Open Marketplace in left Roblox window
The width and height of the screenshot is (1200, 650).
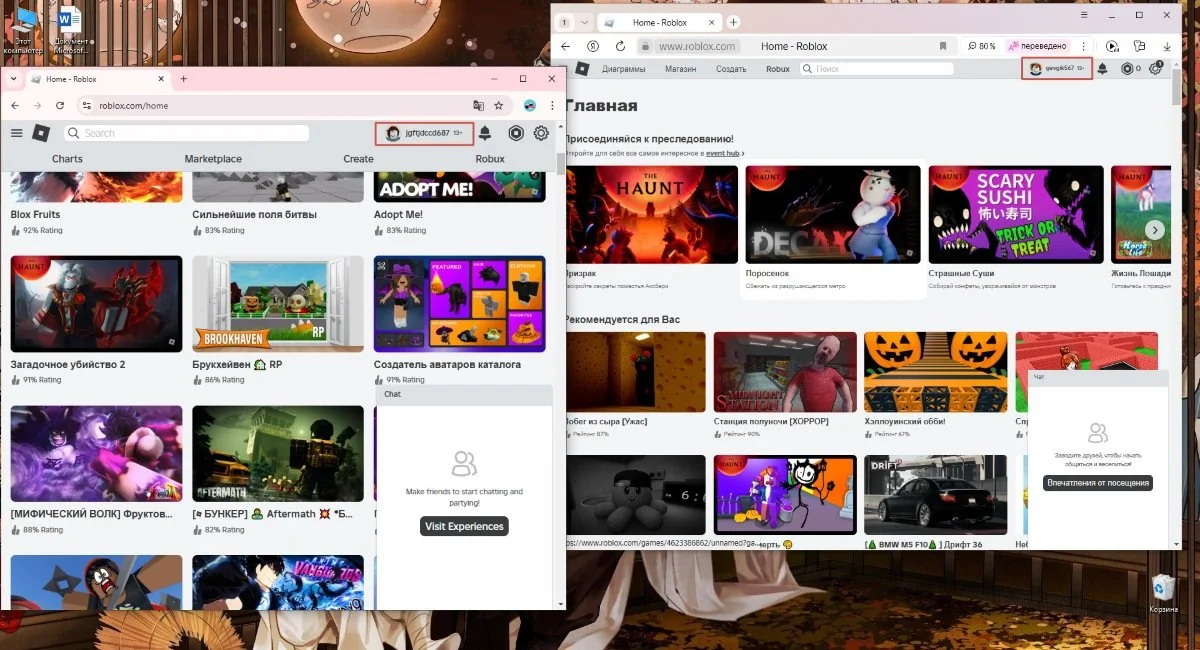(213, 159)
